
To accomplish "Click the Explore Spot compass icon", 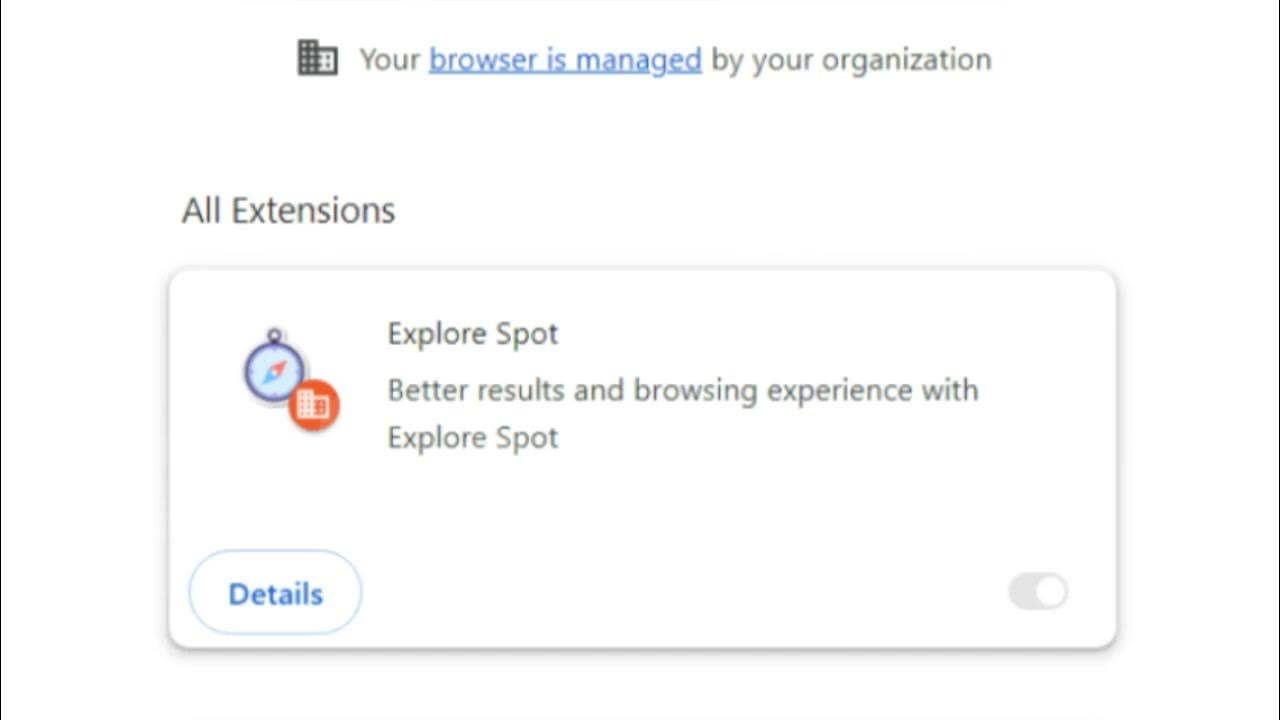I will click(x=274, y=370).
